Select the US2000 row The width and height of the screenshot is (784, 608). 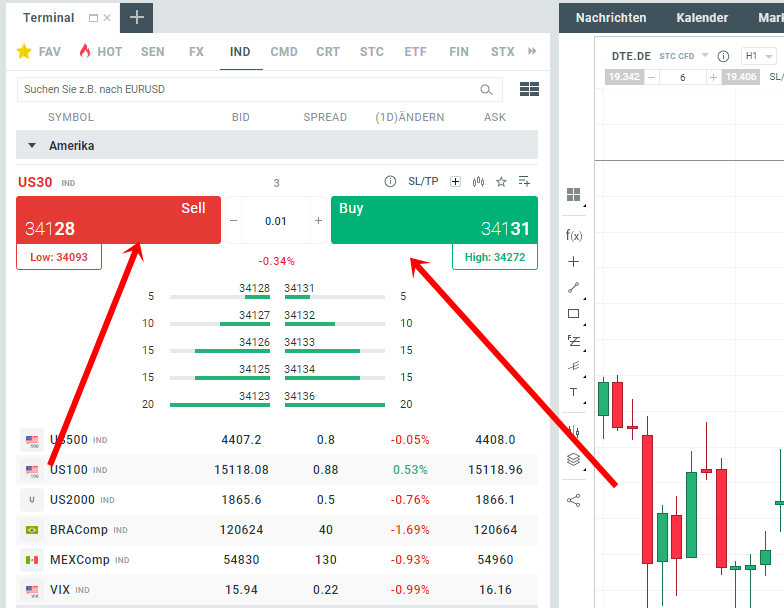point(277,500)
